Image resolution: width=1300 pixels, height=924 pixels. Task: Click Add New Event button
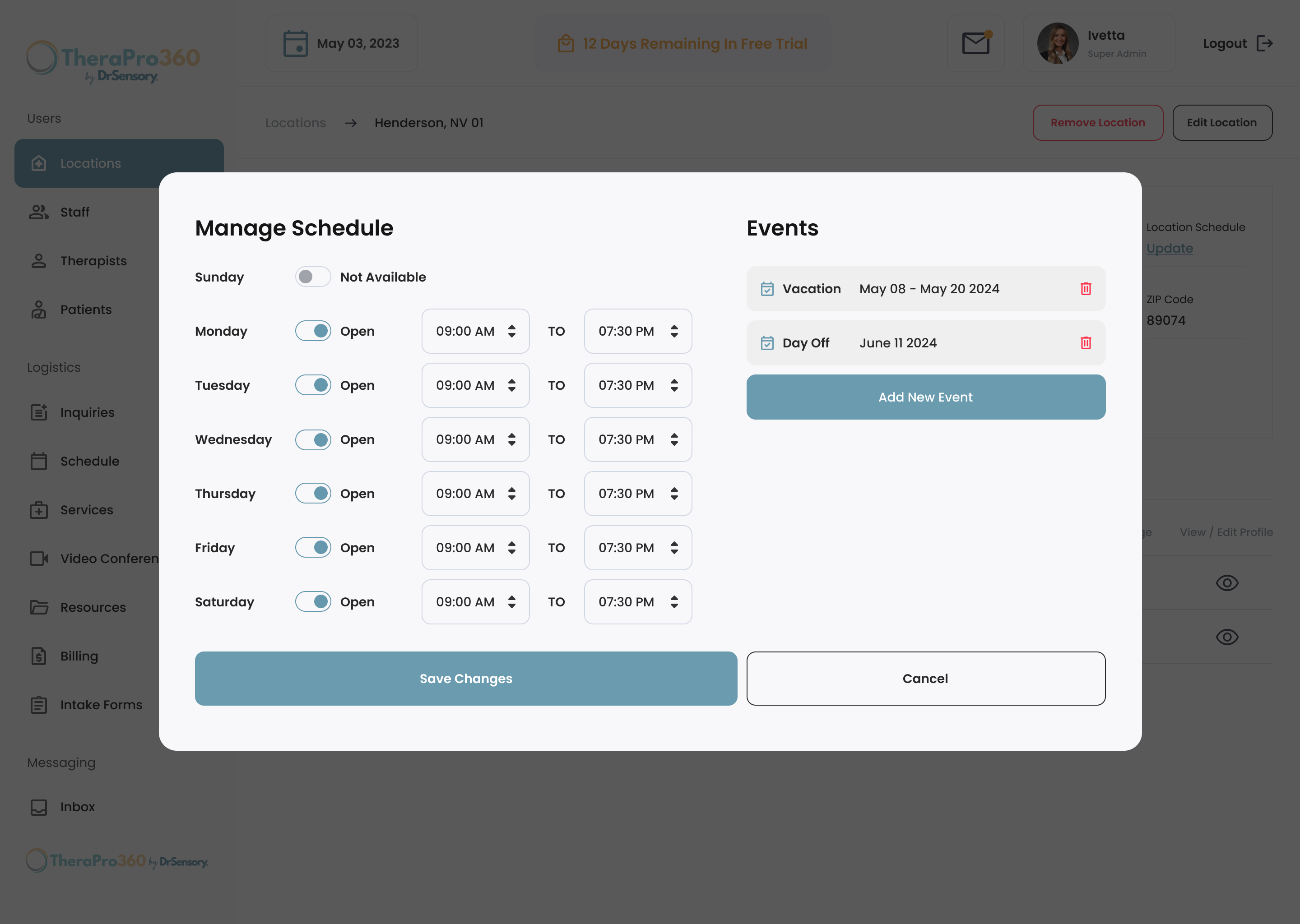tap(925, 397)
